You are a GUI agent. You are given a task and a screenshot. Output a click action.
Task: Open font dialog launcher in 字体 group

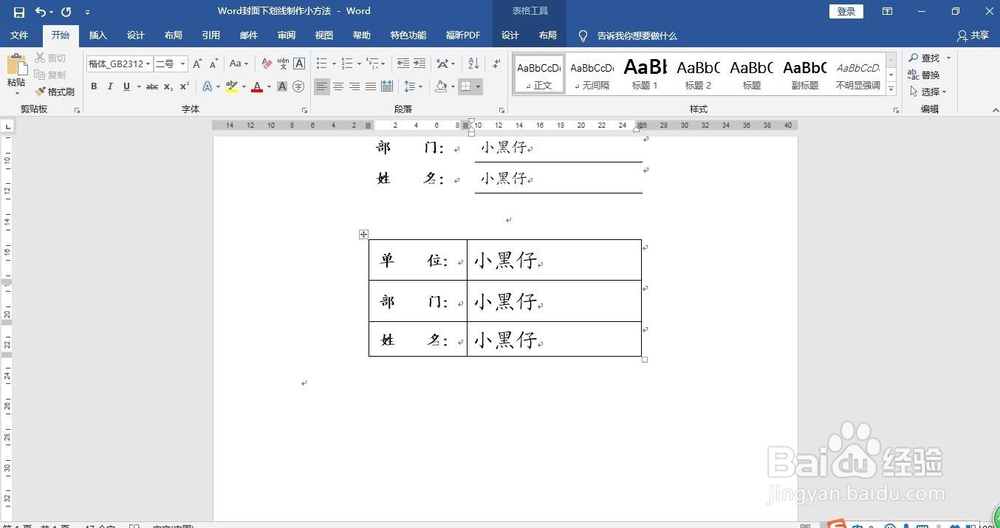(x=305, y=110)
